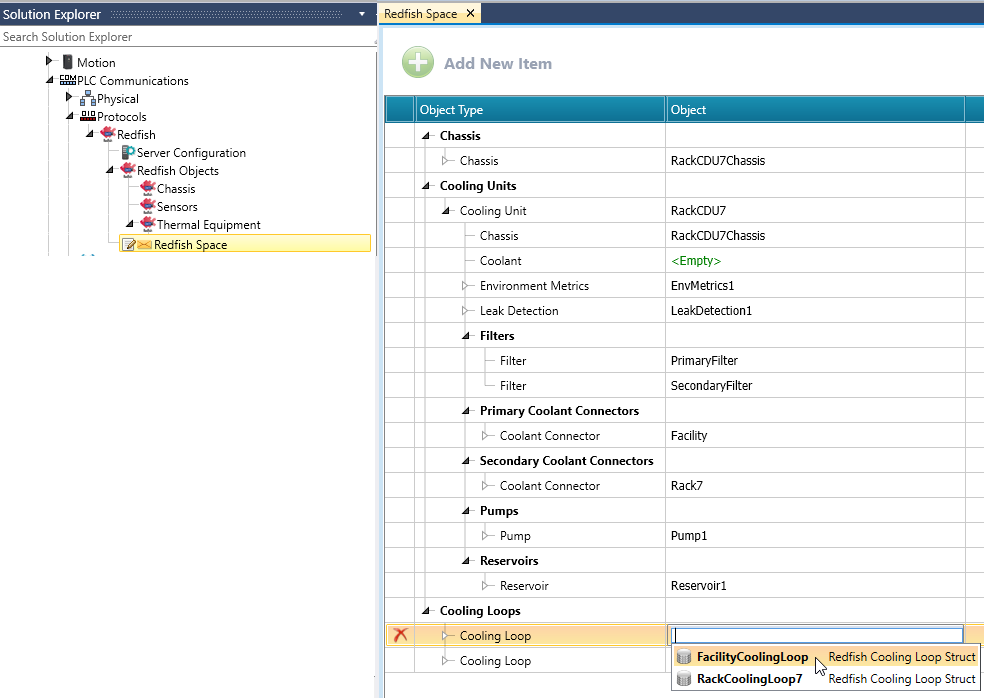Screen dimensions: 984x698
Task: Click the Thermal Equipment Redfish icon
Action: point(147,225)
